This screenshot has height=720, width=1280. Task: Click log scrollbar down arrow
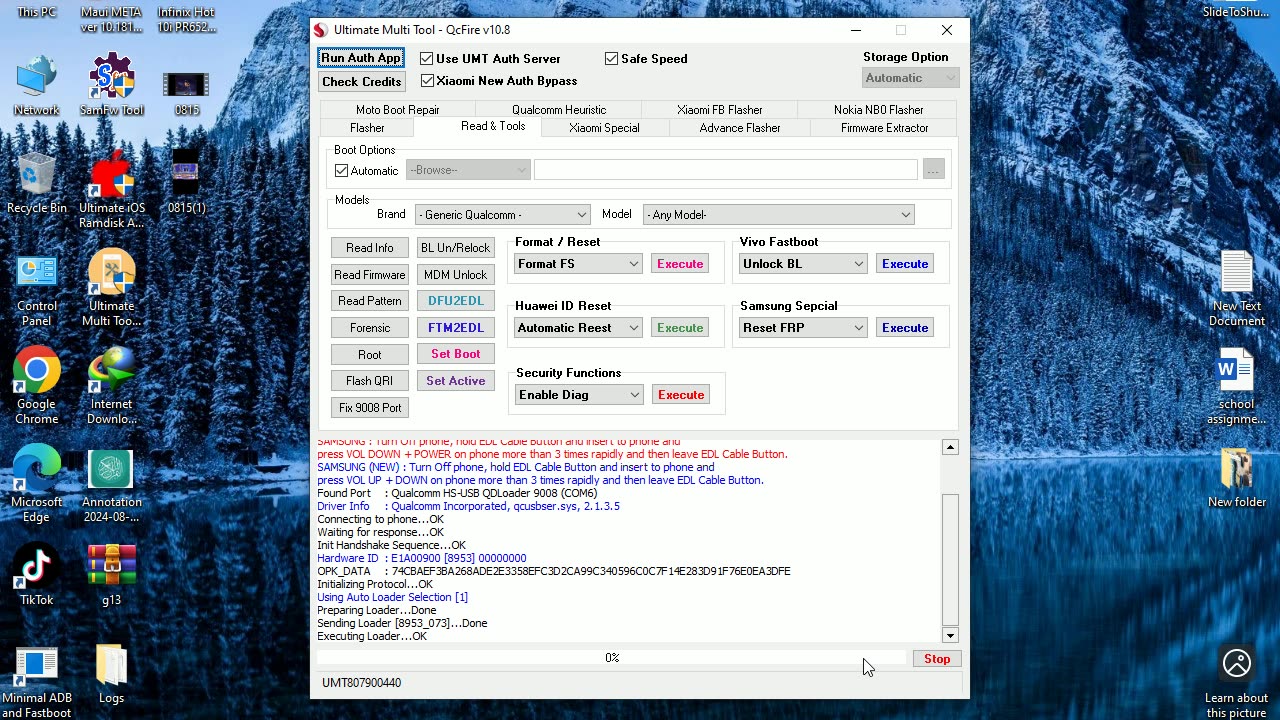pos(950,635)
